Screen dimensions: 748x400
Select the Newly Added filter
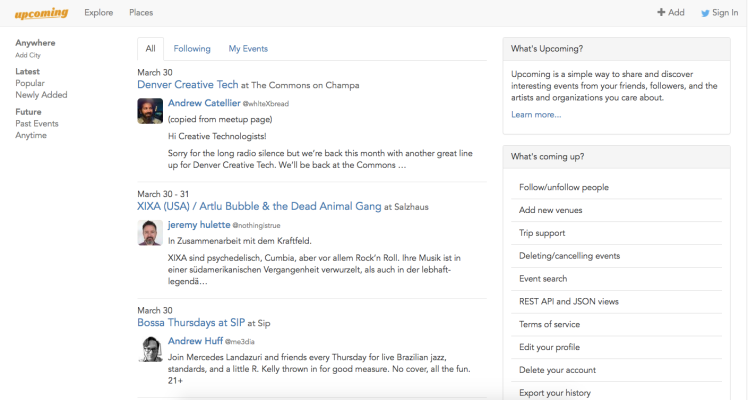(41, 95)
